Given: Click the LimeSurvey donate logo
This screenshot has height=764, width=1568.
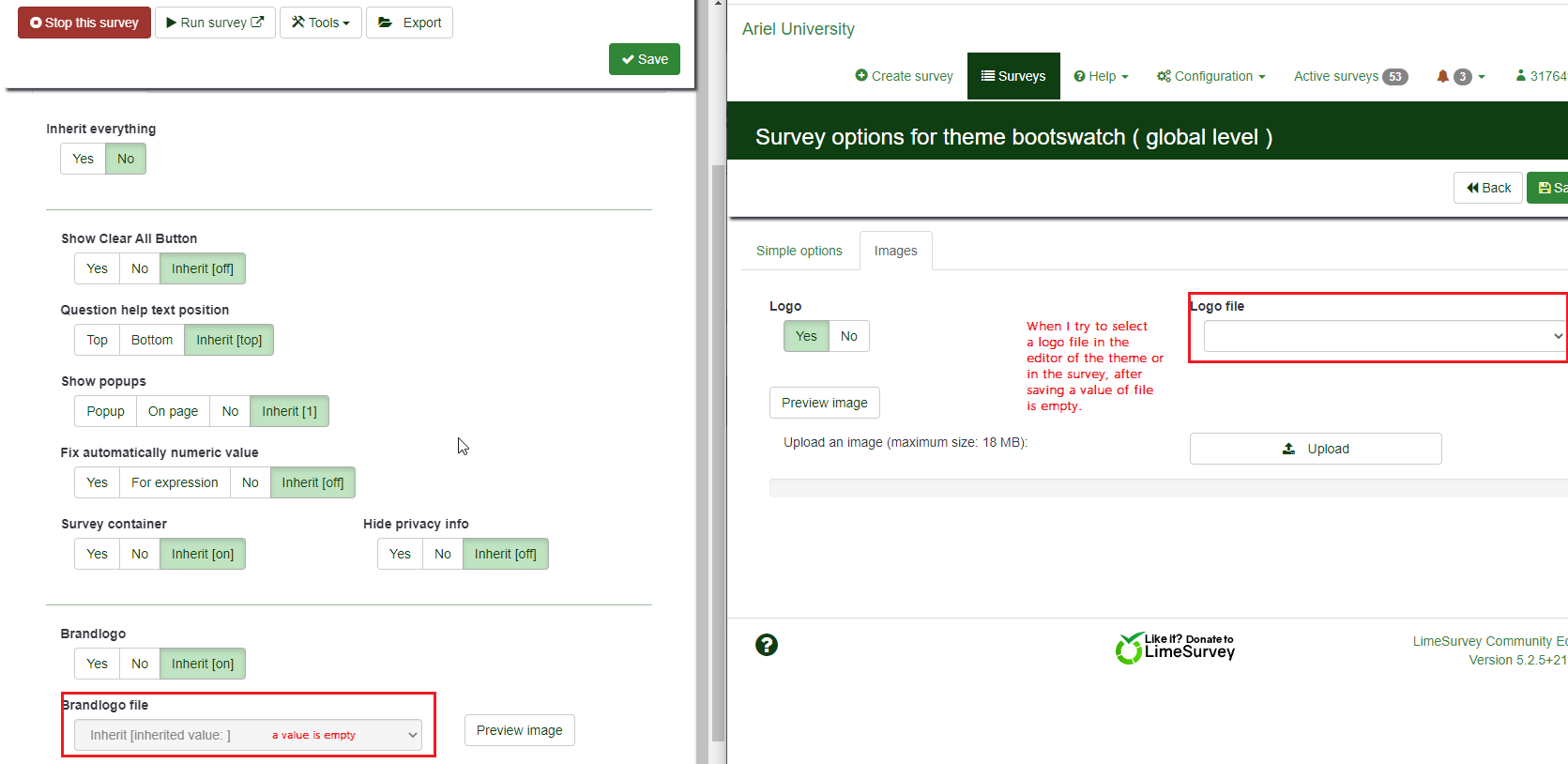Looking at the screenshot, I should tap(1175, 648).
